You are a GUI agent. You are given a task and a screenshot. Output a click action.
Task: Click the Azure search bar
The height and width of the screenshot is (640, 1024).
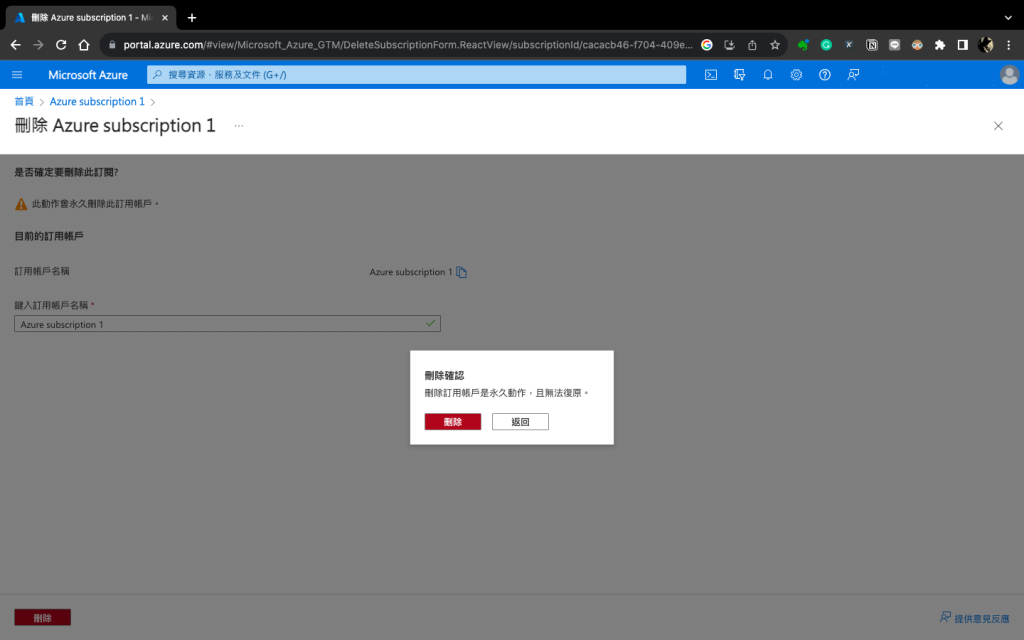pos(416,75)
